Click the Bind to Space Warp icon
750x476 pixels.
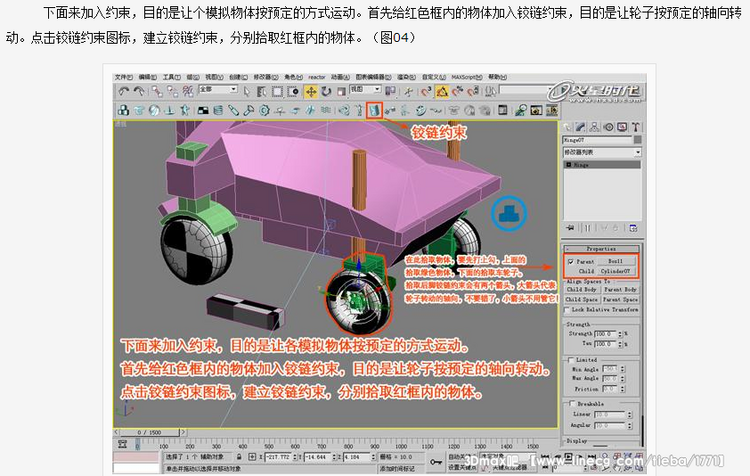tap(188, 91)
